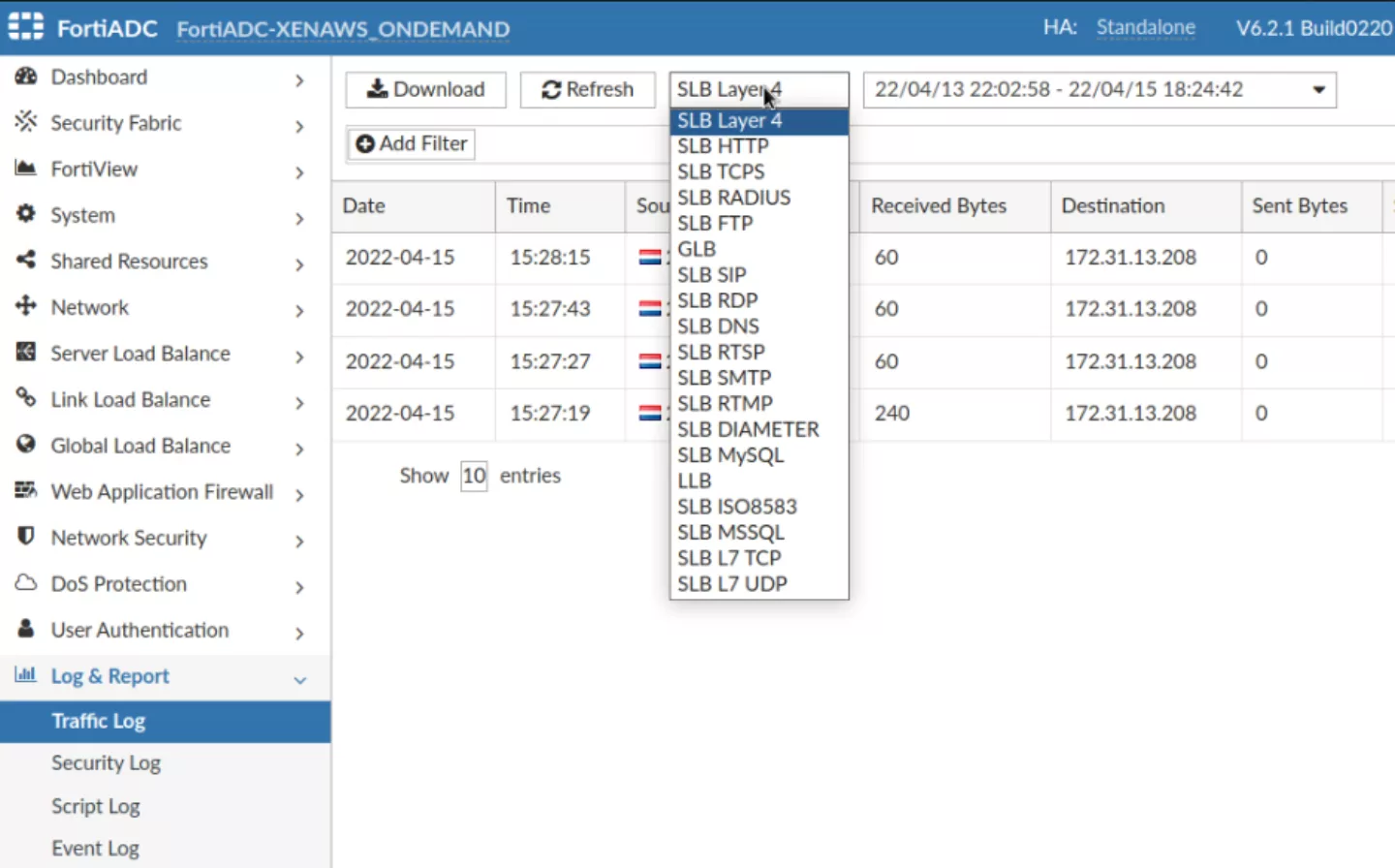The height and width of the screenshot is (868, 1395).
Task: Click the Show entries count field
Action: tap(474, 476)
